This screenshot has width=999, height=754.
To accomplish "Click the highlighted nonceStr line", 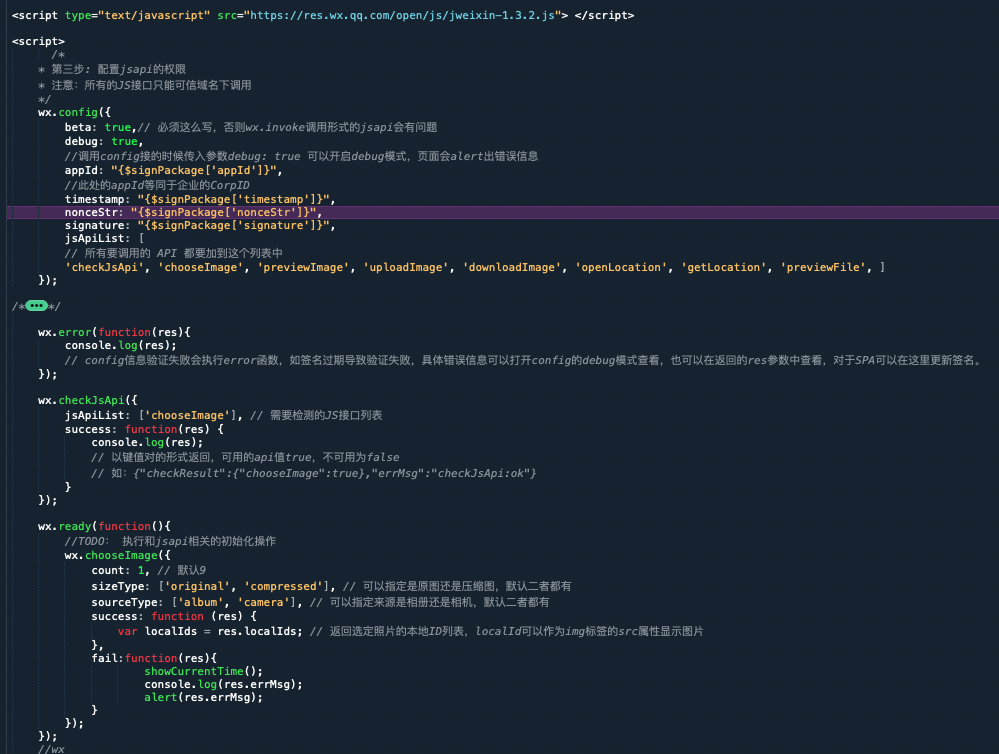I will [503, 212].
